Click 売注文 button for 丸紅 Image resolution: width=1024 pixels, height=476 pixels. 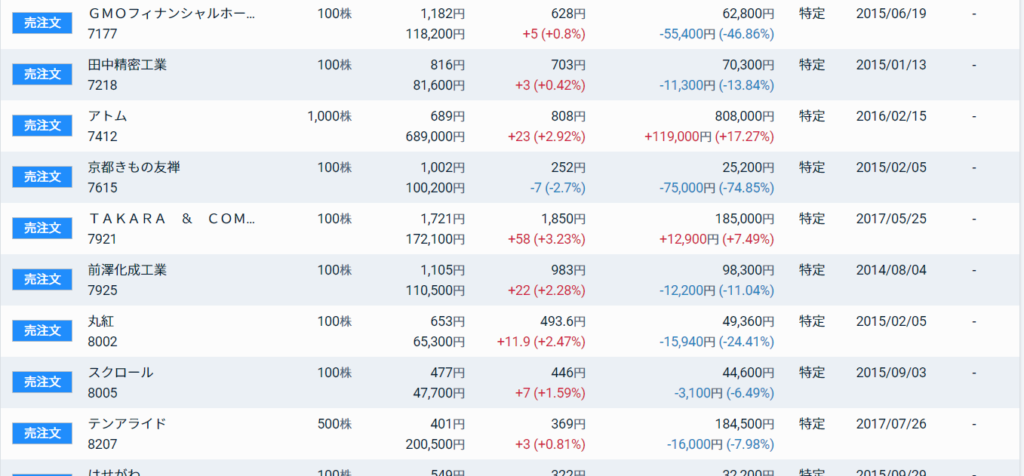[42, 330]
